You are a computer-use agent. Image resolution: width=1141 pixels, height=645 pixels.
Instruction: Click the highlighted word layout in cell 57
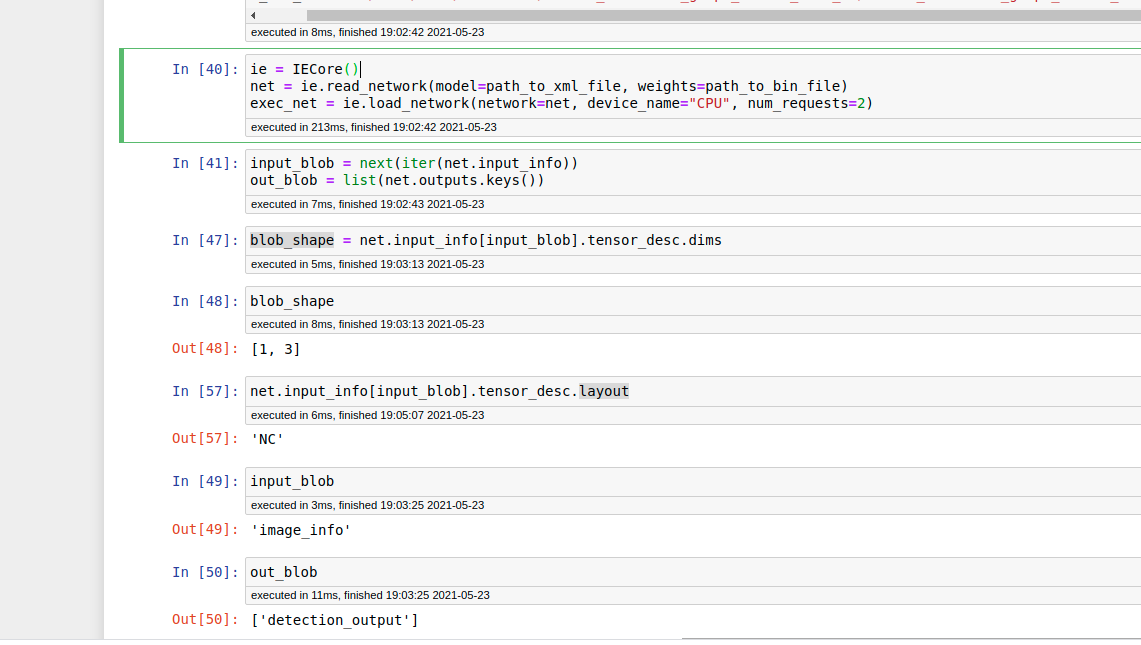click(x=603, y=391)
